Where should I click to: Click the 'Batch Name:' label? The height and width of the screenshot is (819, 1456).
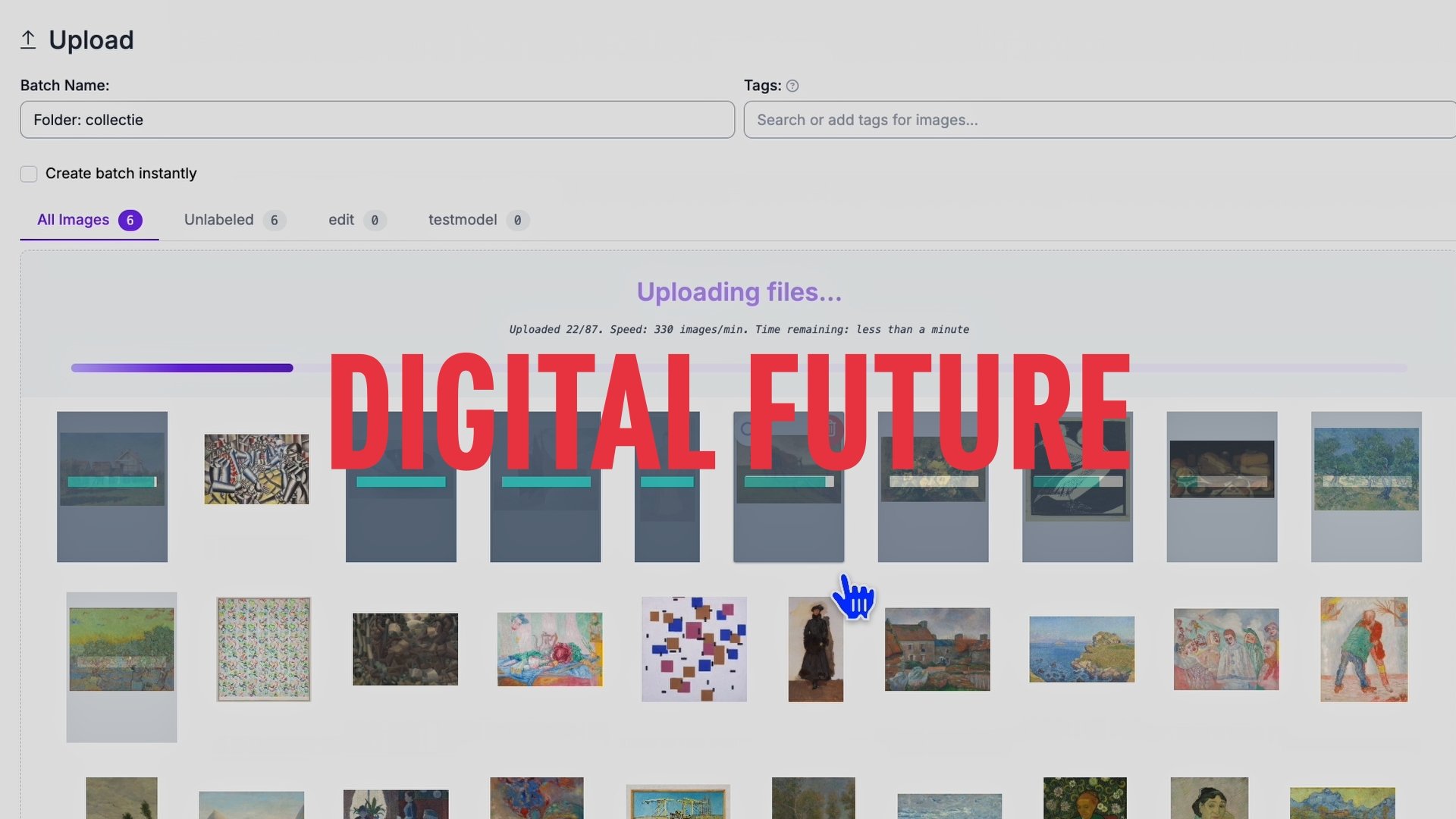[64, 86]
